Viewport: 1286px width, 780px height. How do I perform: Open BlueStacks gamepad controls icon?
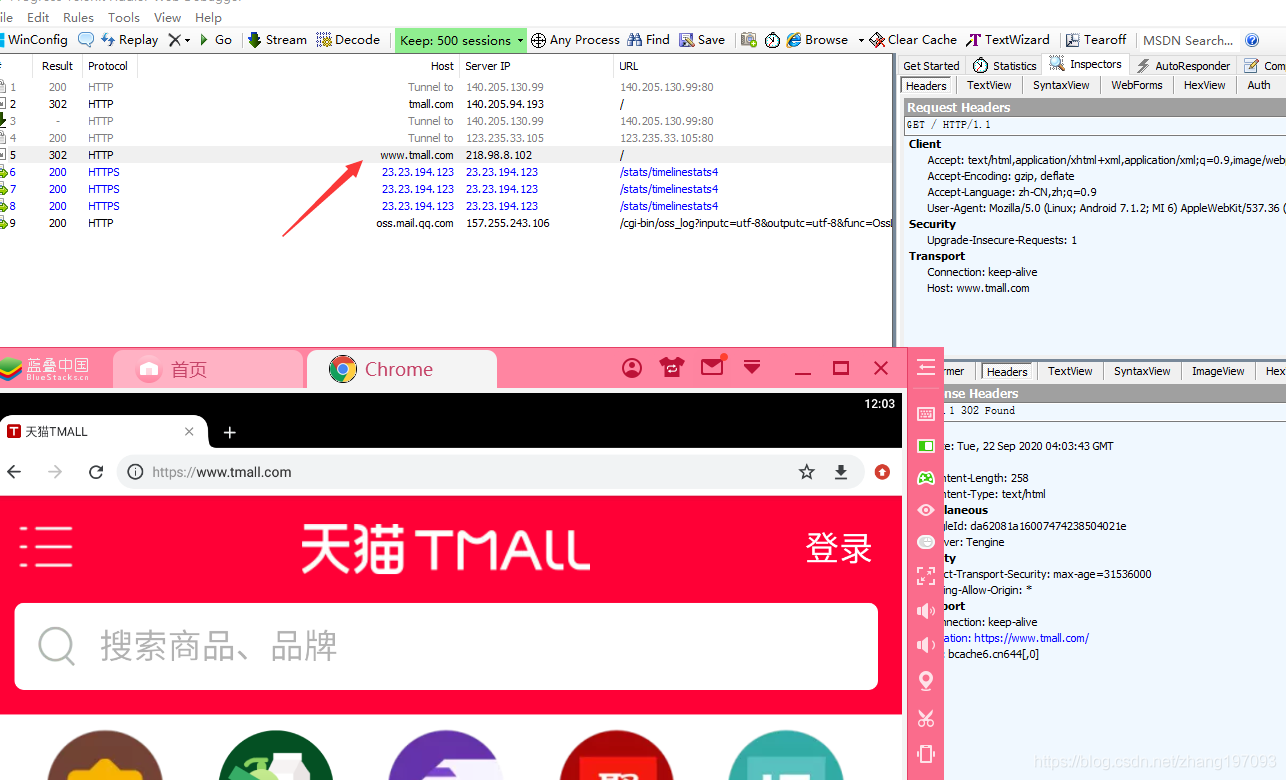coord(926,478)
